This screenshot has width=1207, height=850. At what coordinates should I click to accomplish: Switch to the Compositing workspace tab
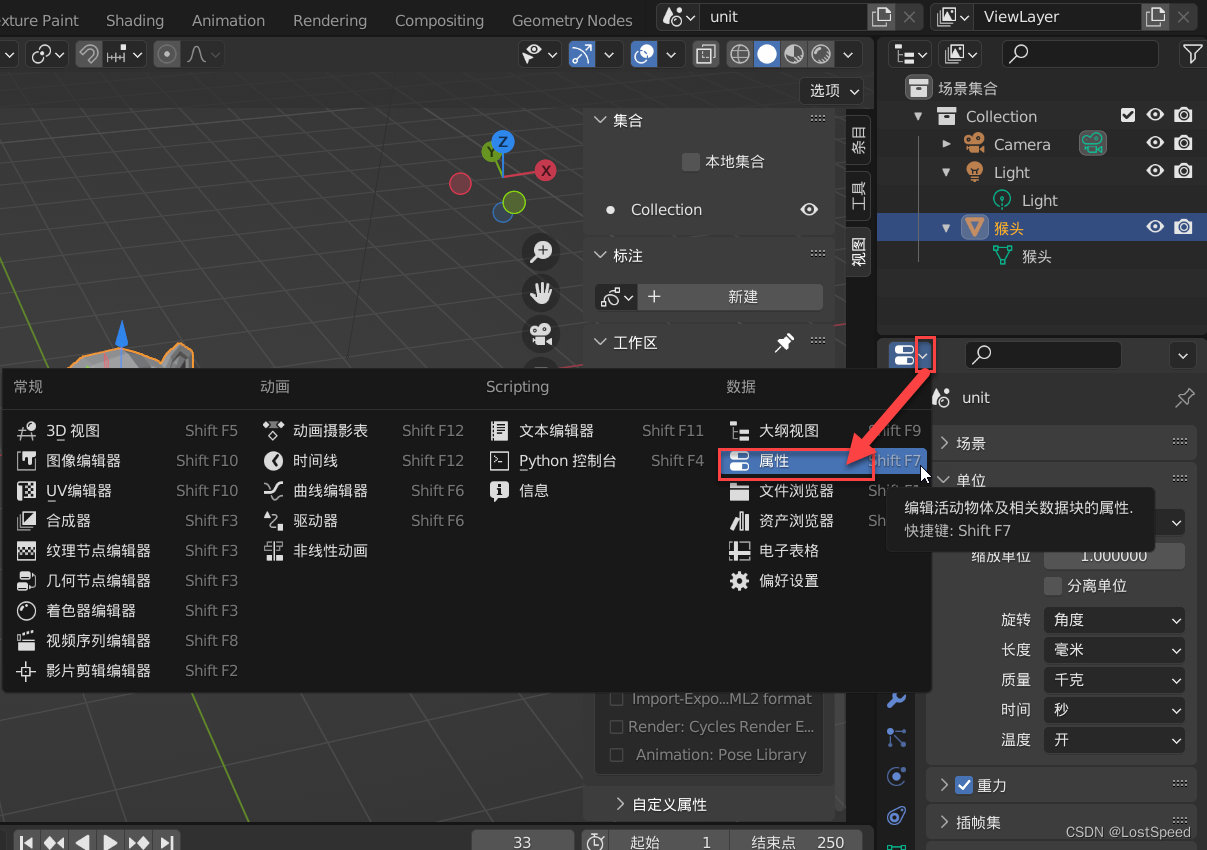(439, 19)
